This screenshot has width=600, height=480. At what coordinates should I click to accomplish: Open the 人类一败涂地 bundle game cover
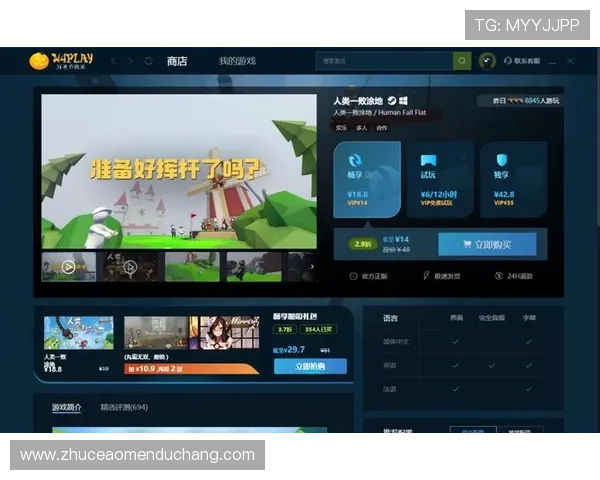click(78, 333)
